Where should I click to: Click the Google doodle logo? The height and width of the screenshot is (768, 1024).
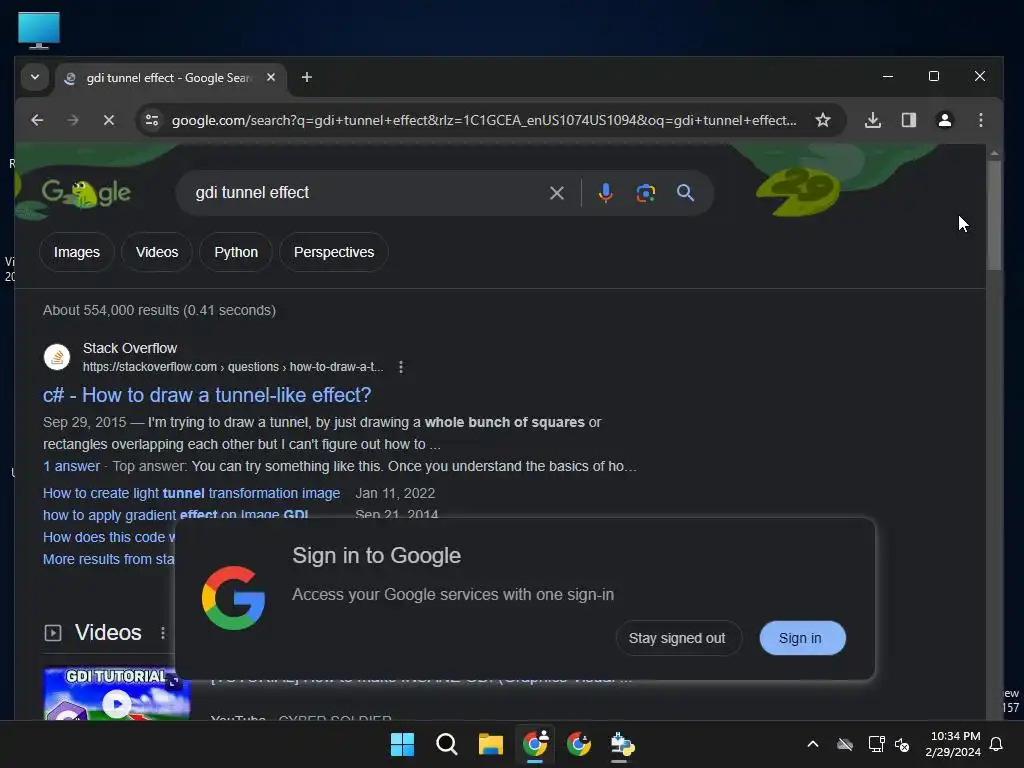[x=86, y=193]
